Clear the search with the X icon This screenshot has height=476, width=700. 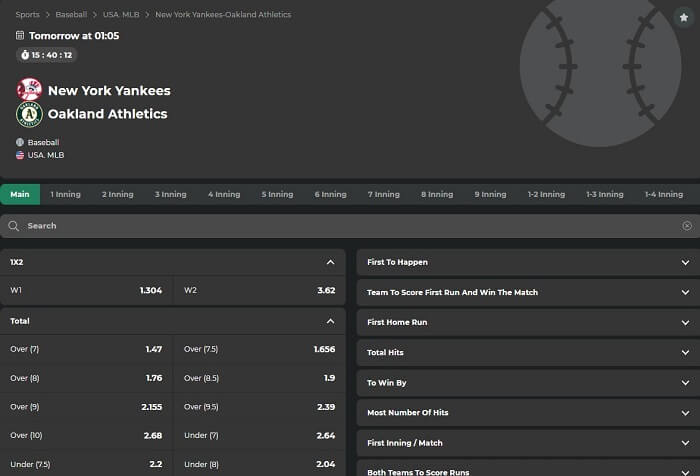coord(687,225)
